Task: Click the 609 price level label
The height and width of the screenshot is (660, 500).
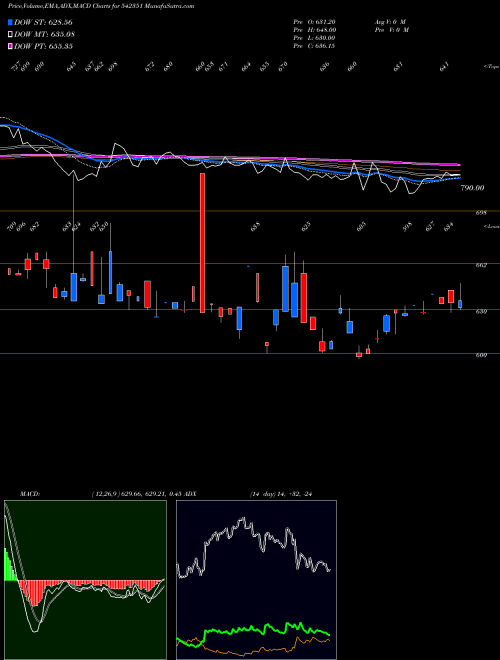Action: [x=481, y=355]
